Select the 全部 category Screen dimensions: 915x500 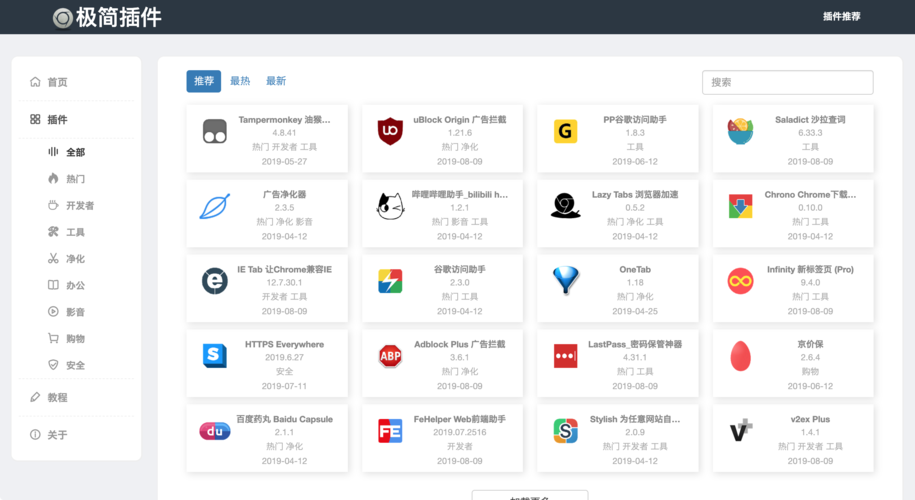(76, 152)
